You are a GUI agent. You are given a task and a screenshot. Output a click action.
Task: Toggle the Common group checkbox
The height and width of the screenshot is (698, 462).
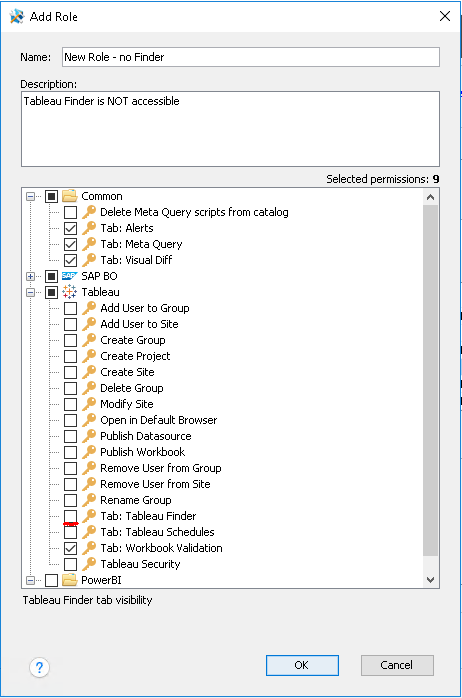pos(52,196)
